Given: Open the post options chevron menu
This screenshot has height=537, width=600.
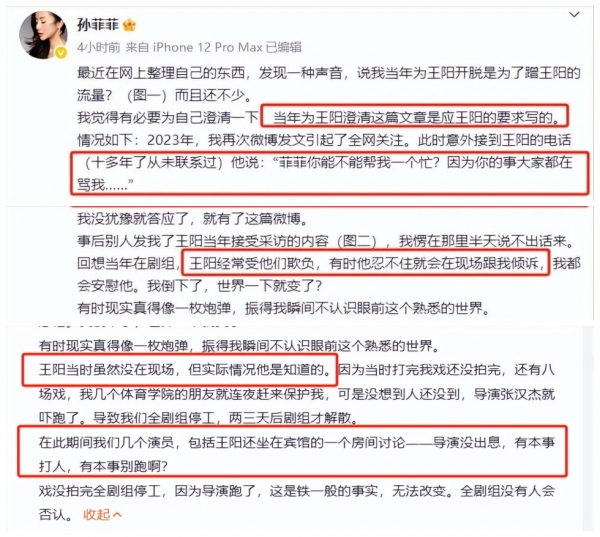Looking at the screenshot, I should tap(574, 15).
